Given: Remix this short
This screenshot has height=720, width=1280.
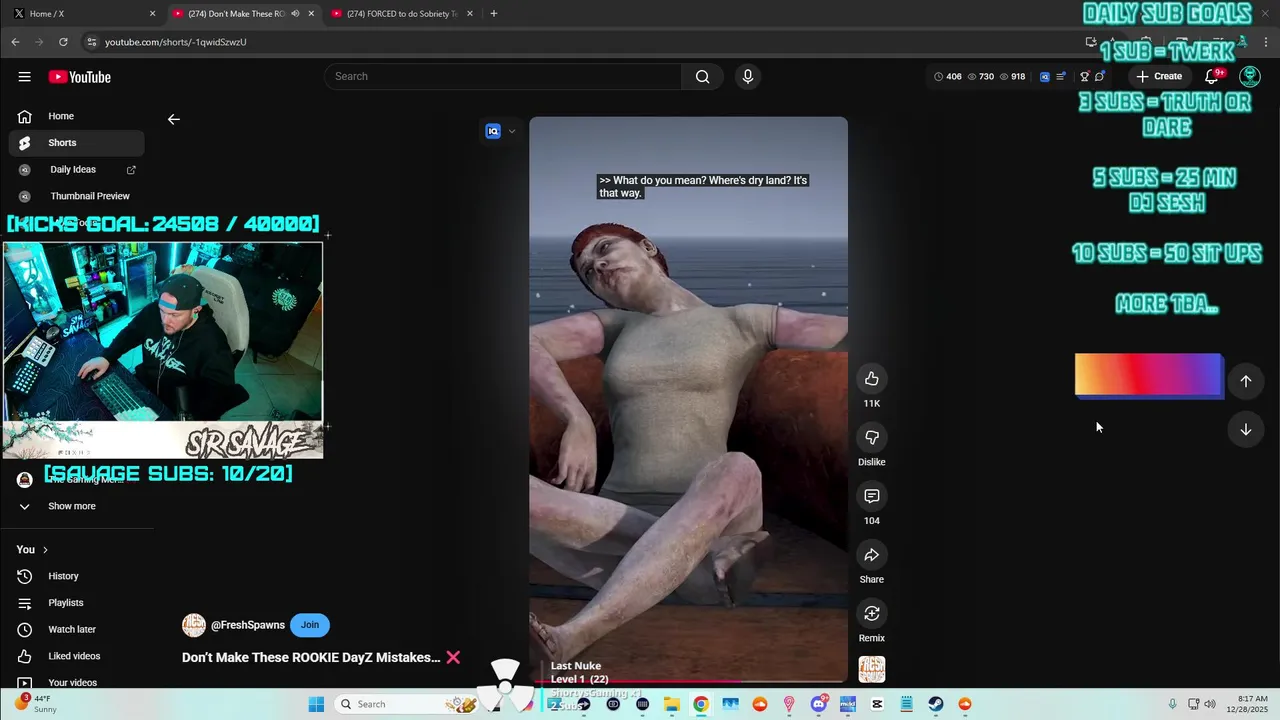Looking at the screenshot, I should (x=871, y=613).
